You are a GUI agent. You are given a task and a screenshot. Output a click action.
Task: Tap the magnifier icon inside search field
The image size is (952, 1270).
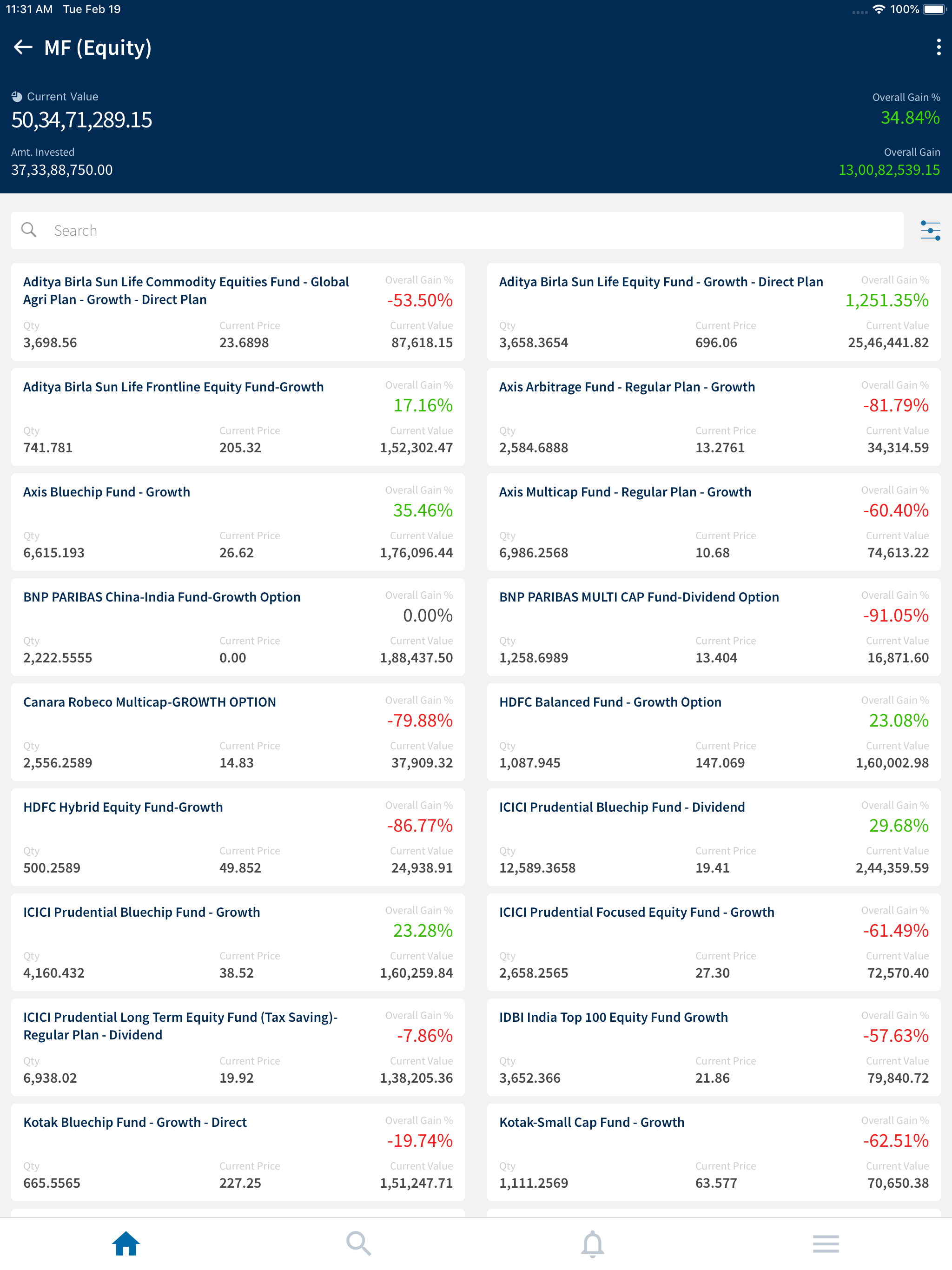(29, 230)
